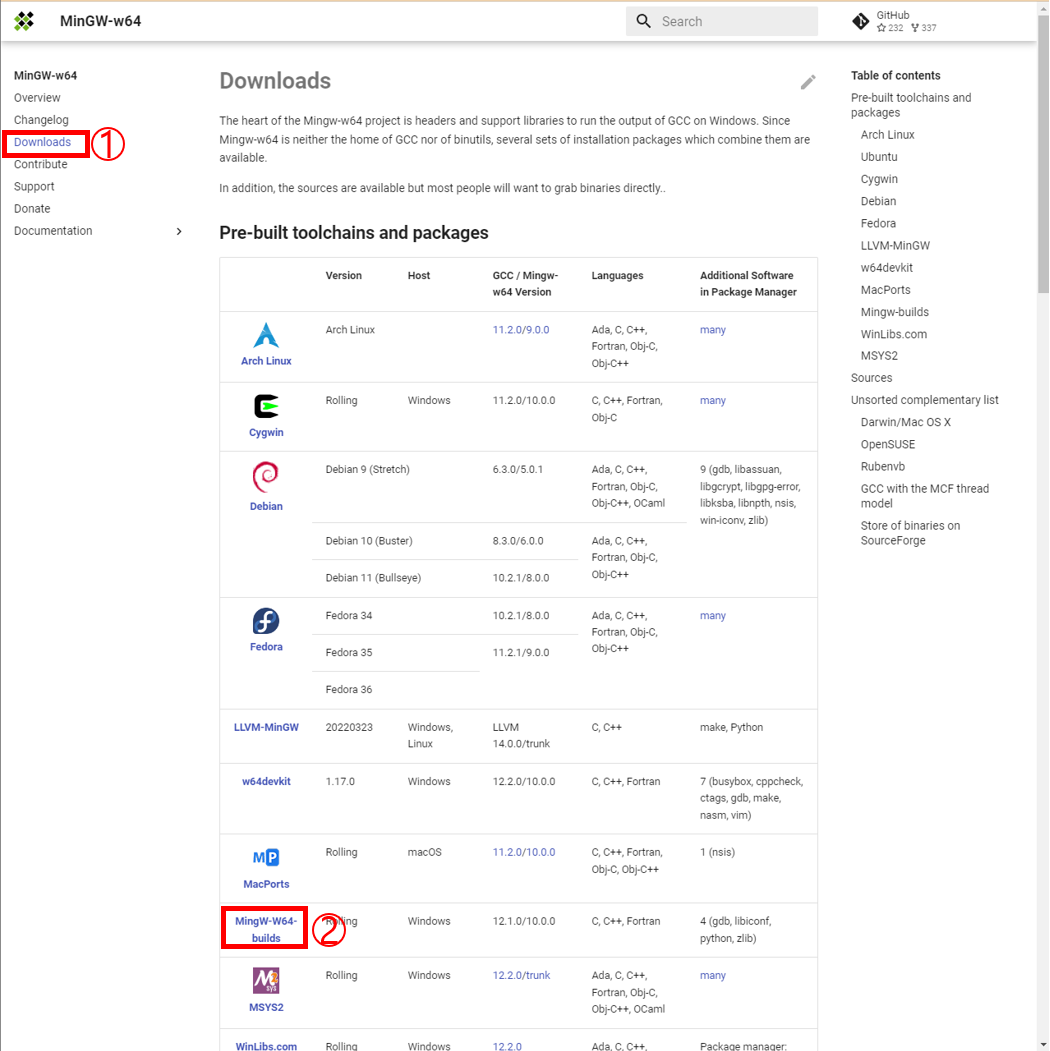This screenshot has height=1051, width=1050.
Task: Open the GitHub repository icon
Action: [x=860, y=21]
